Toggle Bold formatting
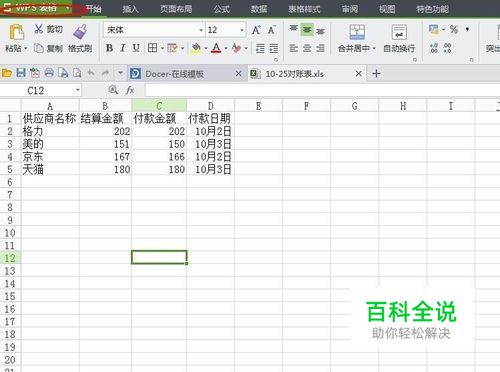Image resolution: width=500 pixels, height=372 pixels. [109, 48]
